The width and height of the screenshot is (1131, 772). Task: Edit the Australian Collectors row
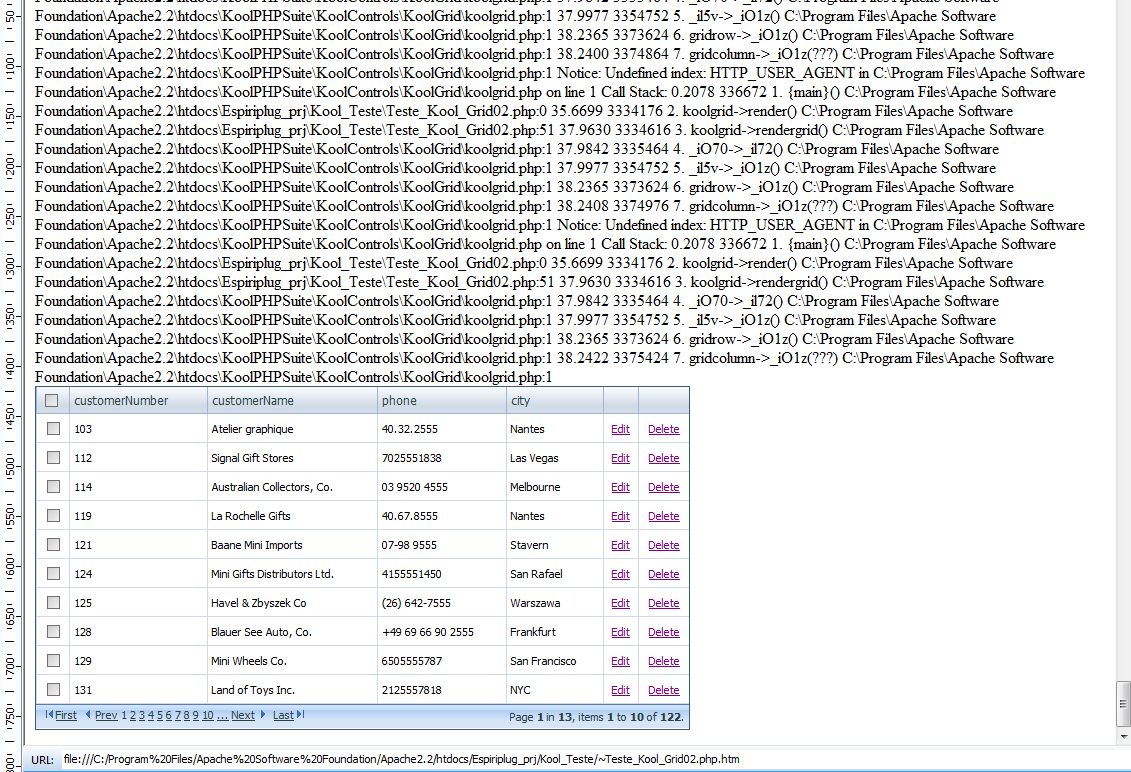[620, 487]
